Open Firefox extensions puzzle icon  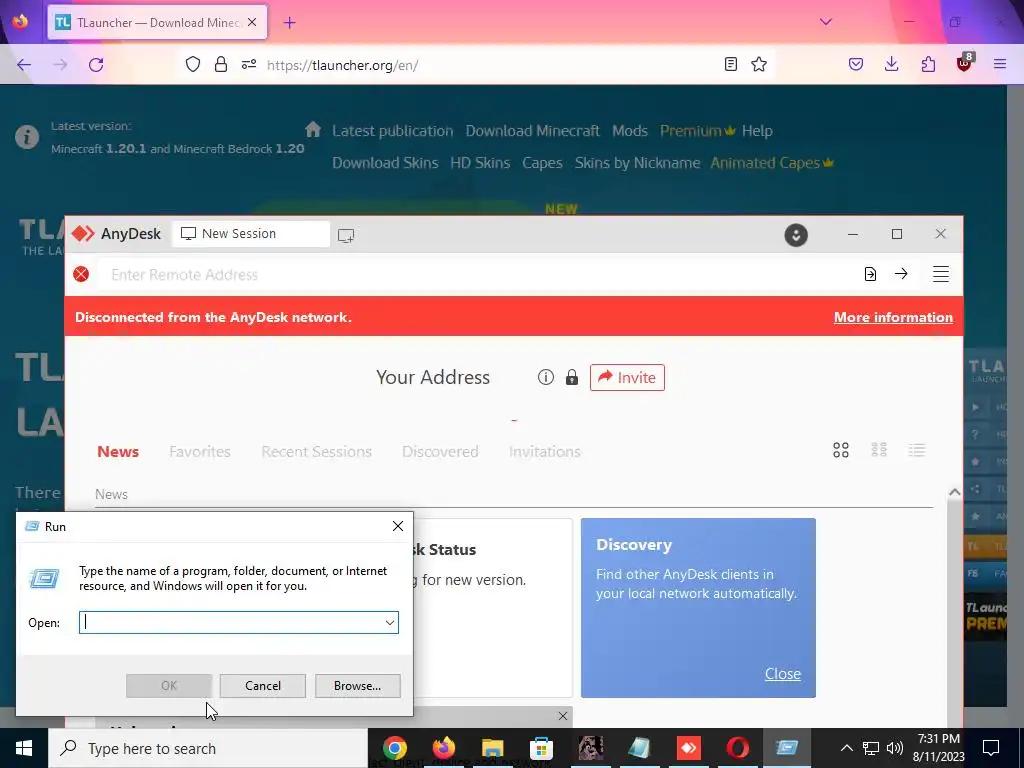coord(928,64)
